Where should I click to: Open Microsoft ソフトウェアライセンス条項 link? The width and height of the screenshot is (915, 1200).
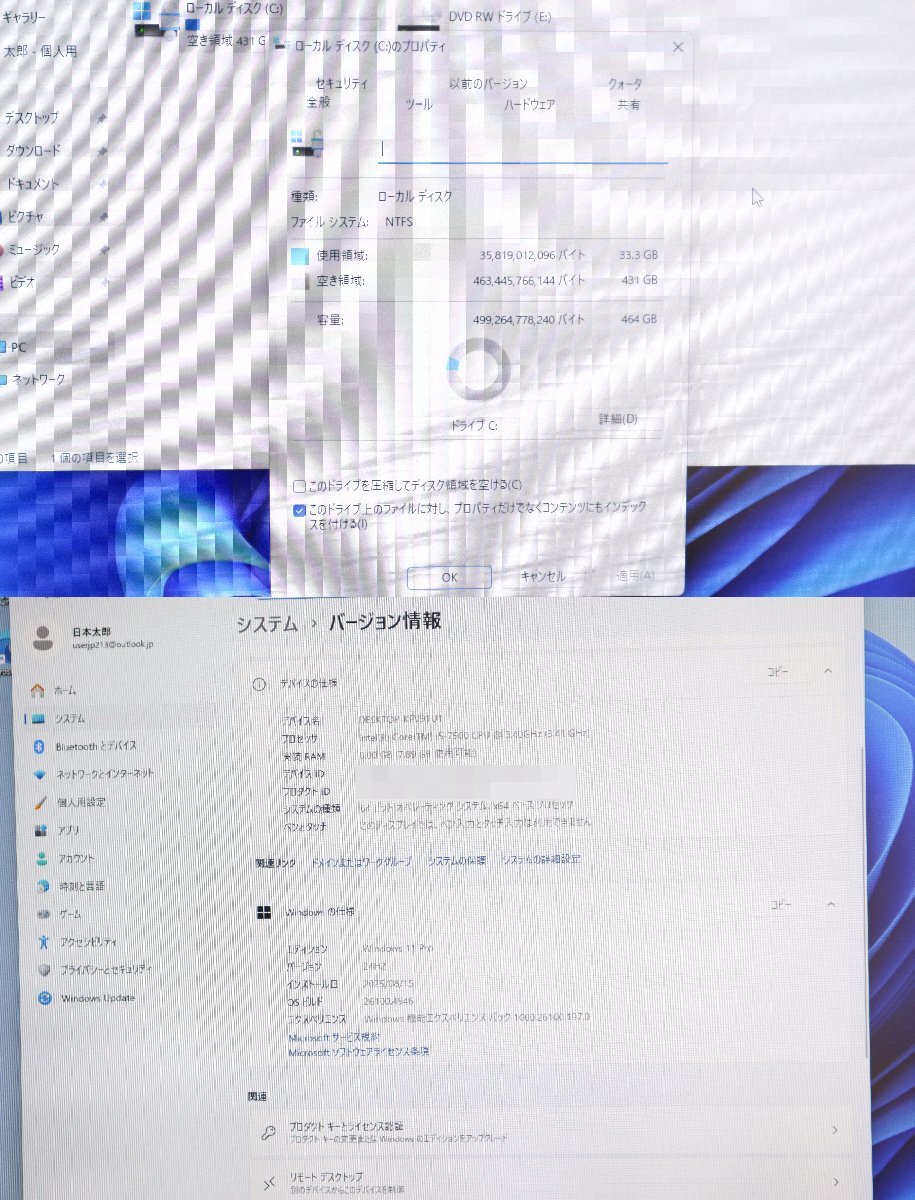(359, 1052)
